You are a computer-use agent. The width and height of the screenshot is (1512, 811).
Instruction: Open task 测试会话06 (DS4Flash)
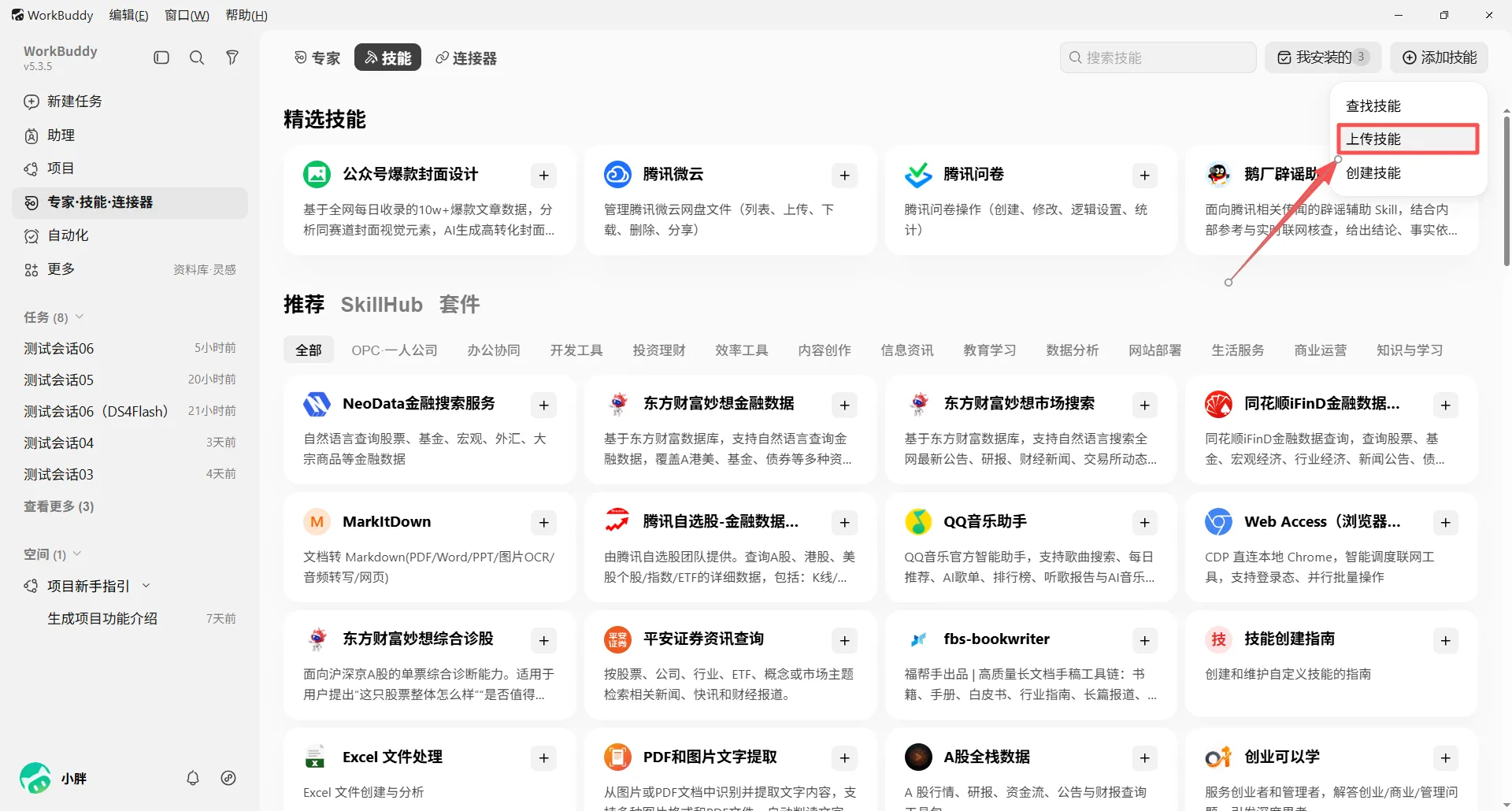(x=130, y=411)
